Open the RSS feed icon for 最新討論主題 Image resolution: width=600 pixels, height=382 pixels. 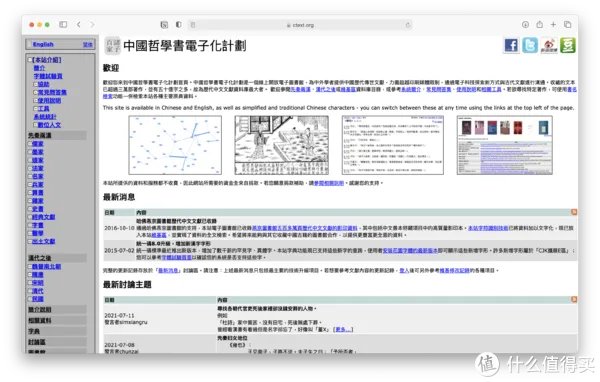coord(574,299)
